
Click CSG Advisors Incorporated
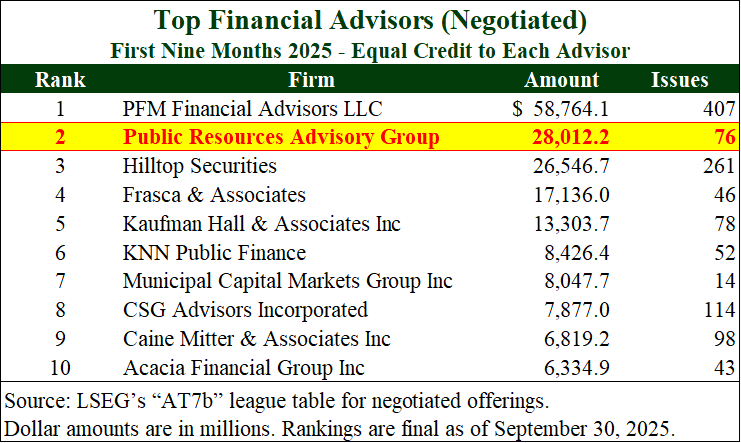245,310
